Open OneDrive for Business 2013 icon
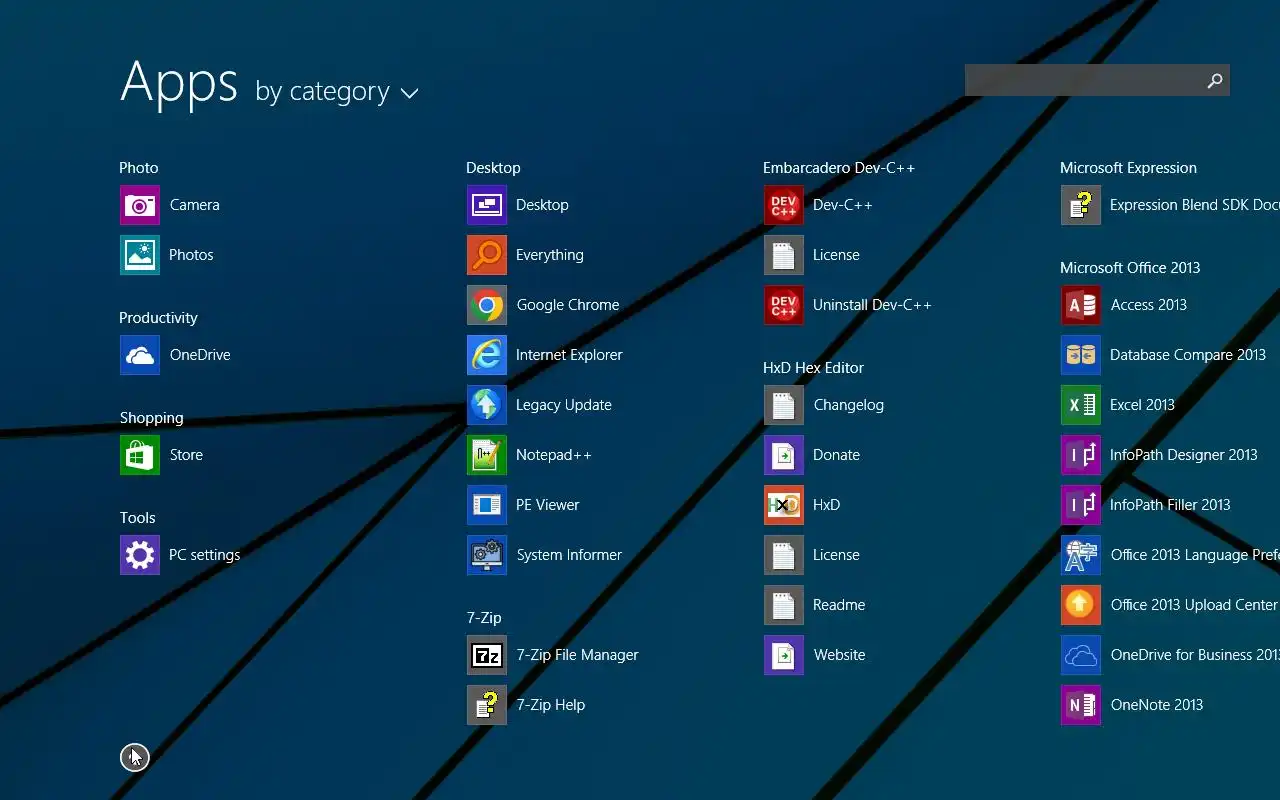The width and height of the screenshot is (1280, 800). [x=1081, y=655]
